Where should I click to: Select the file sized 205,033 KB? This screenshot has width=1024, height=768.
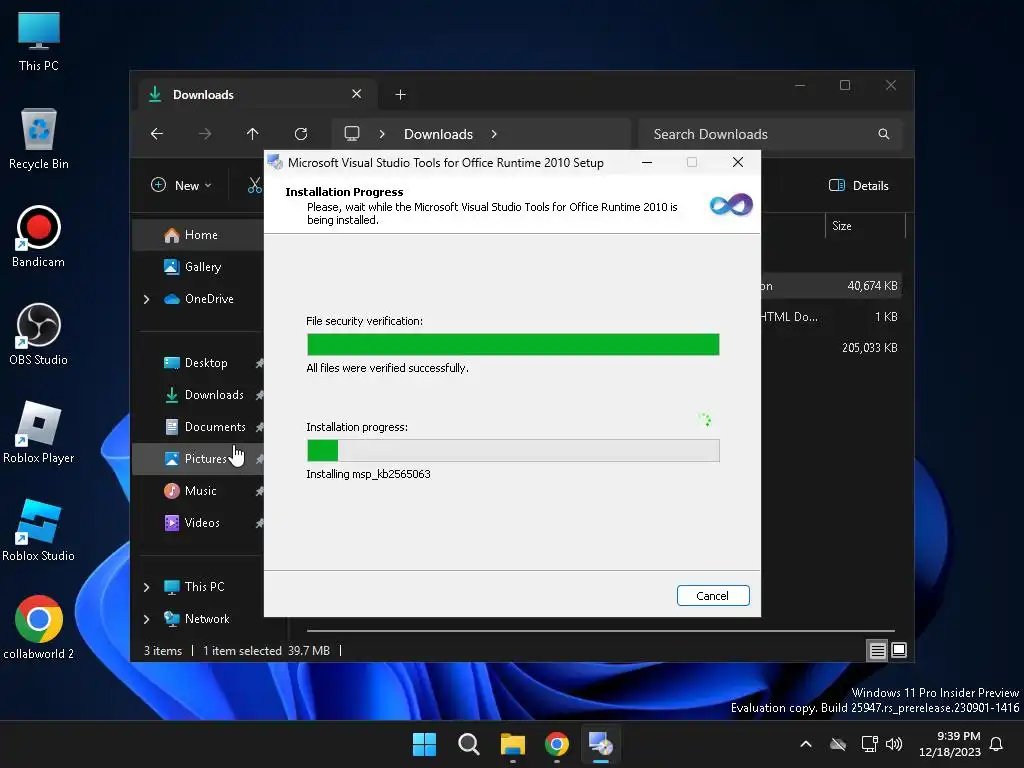pyautogui.click(x=831, y=347)
